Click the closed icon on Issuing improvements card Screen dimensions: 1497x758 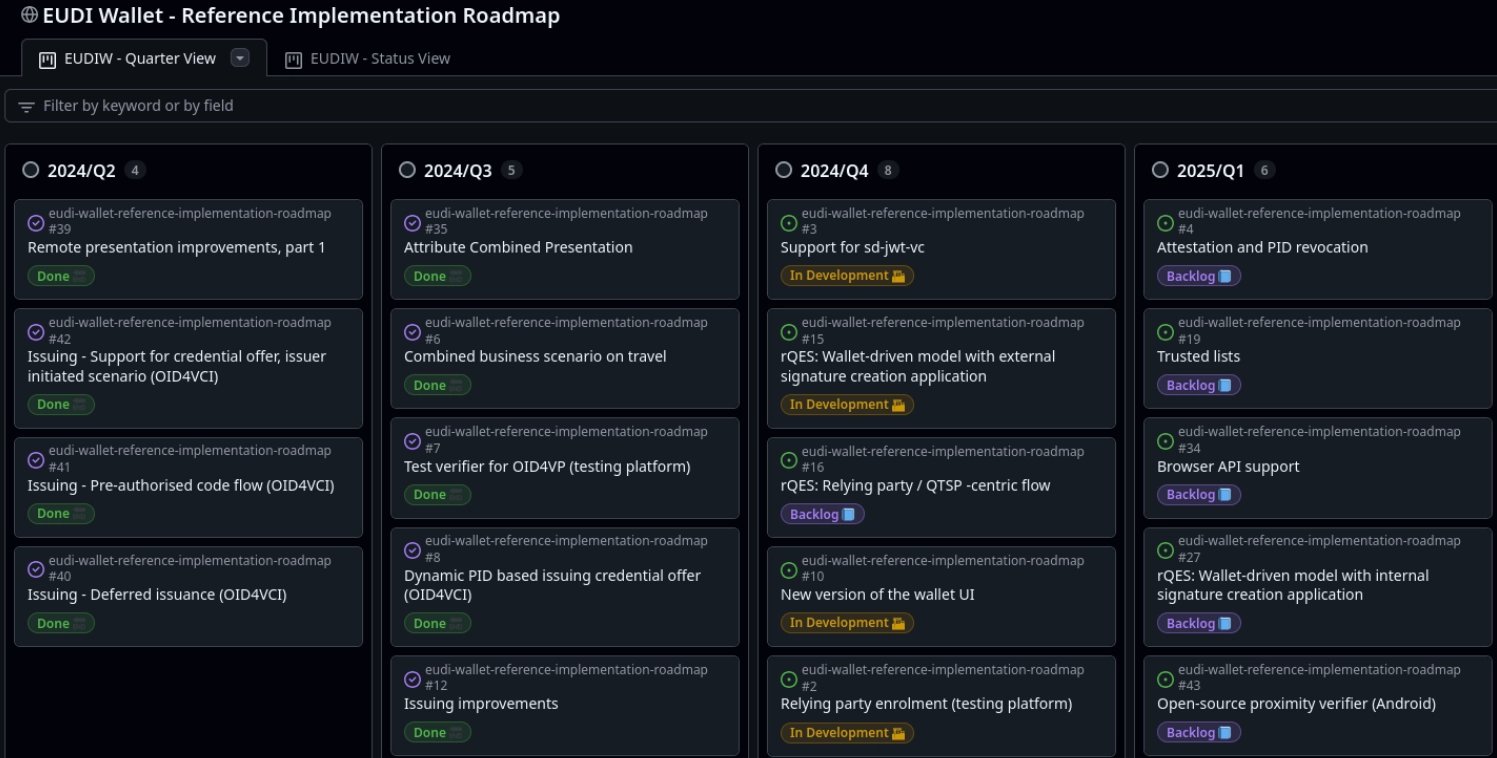point(412,679)
